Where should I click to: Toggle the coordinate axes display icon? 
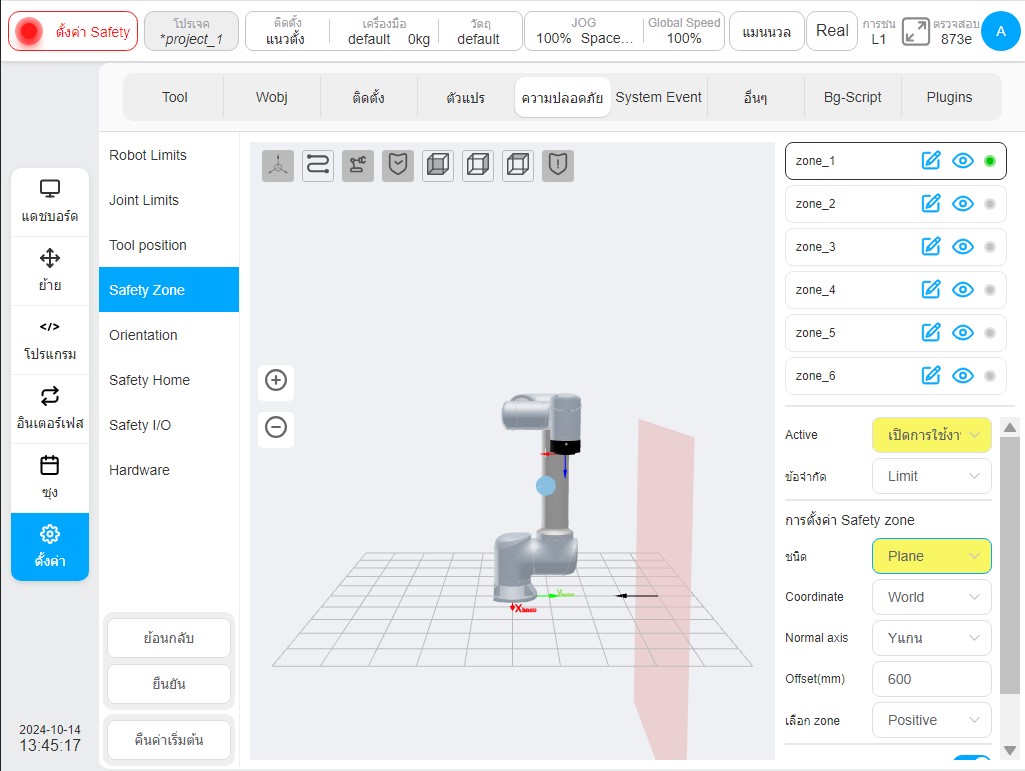[x=278, y=165]
